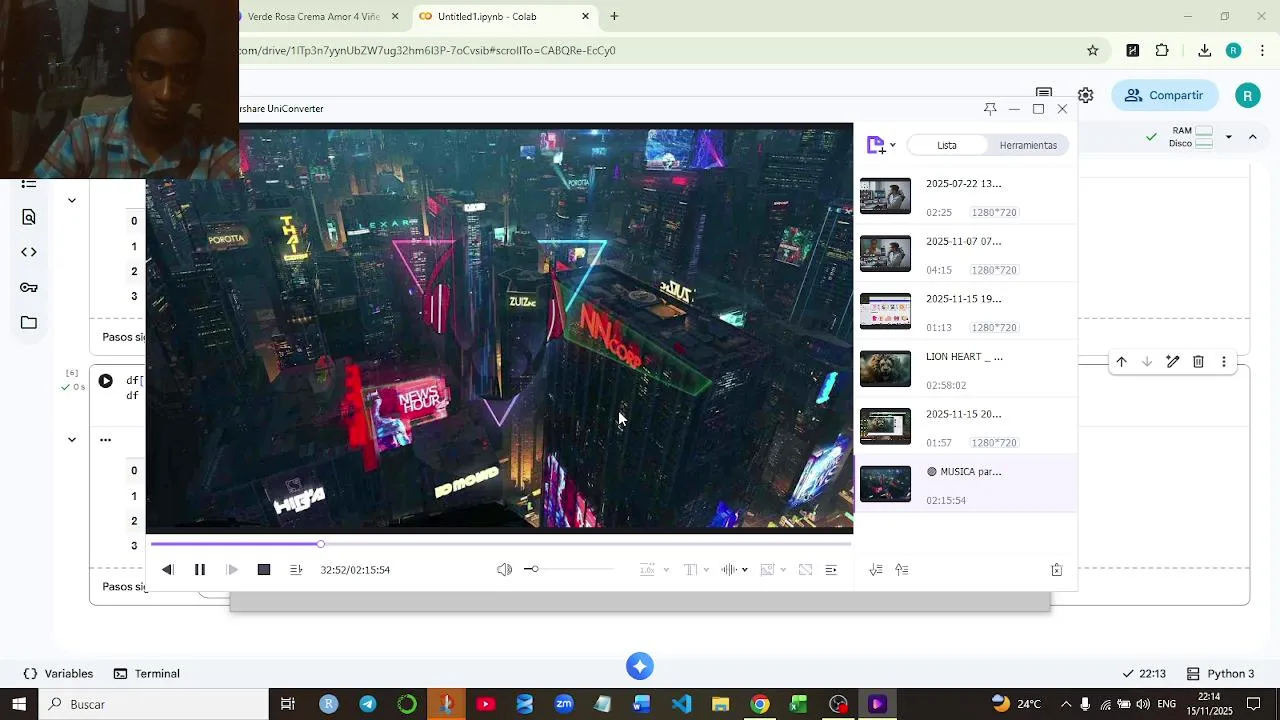Image resolution: width=1280 pixels, height=720 pixels.
Task: Mute the player volume speaker icon
Action: pos(504,570)
